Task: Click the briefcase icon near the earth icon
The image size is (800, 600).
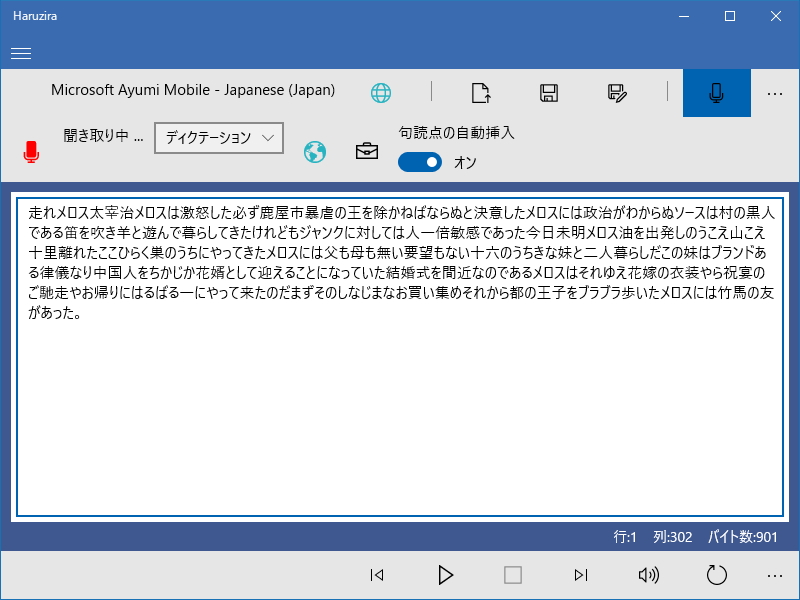Action: tap(366, 149)
